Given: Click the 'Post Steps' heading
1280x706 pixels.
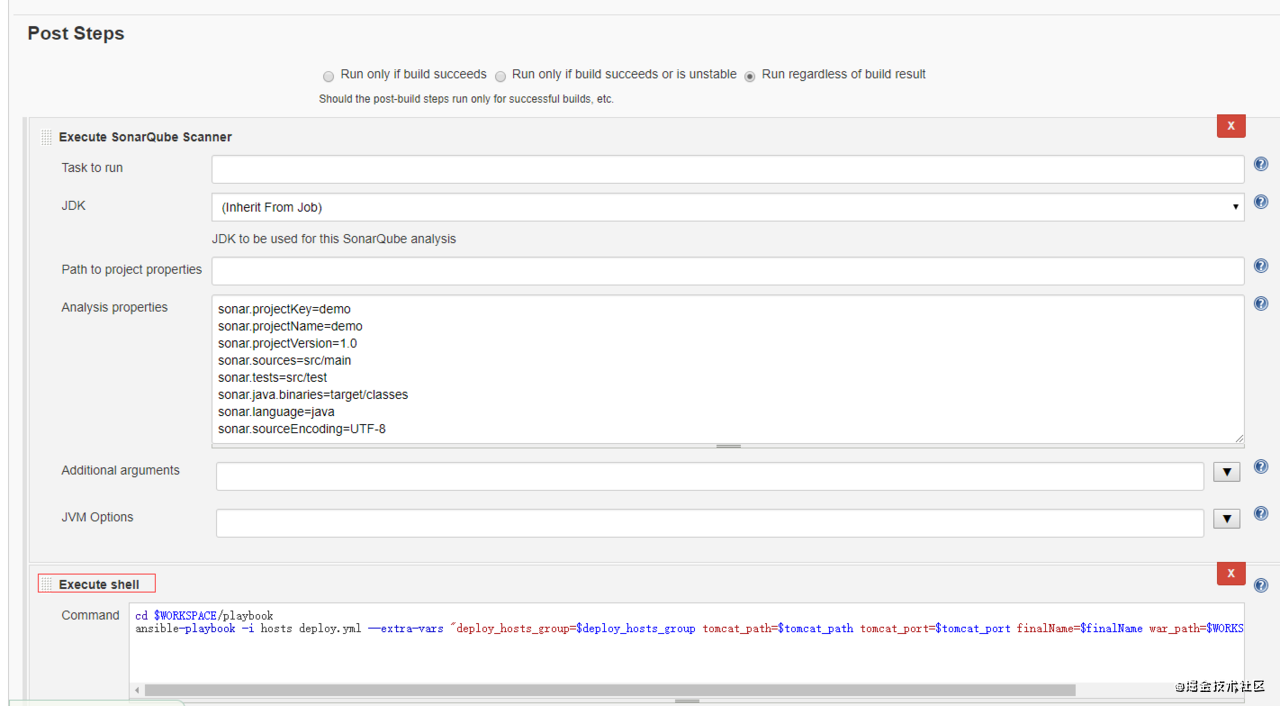Looking at the screenshot, I should coord(76,33).
